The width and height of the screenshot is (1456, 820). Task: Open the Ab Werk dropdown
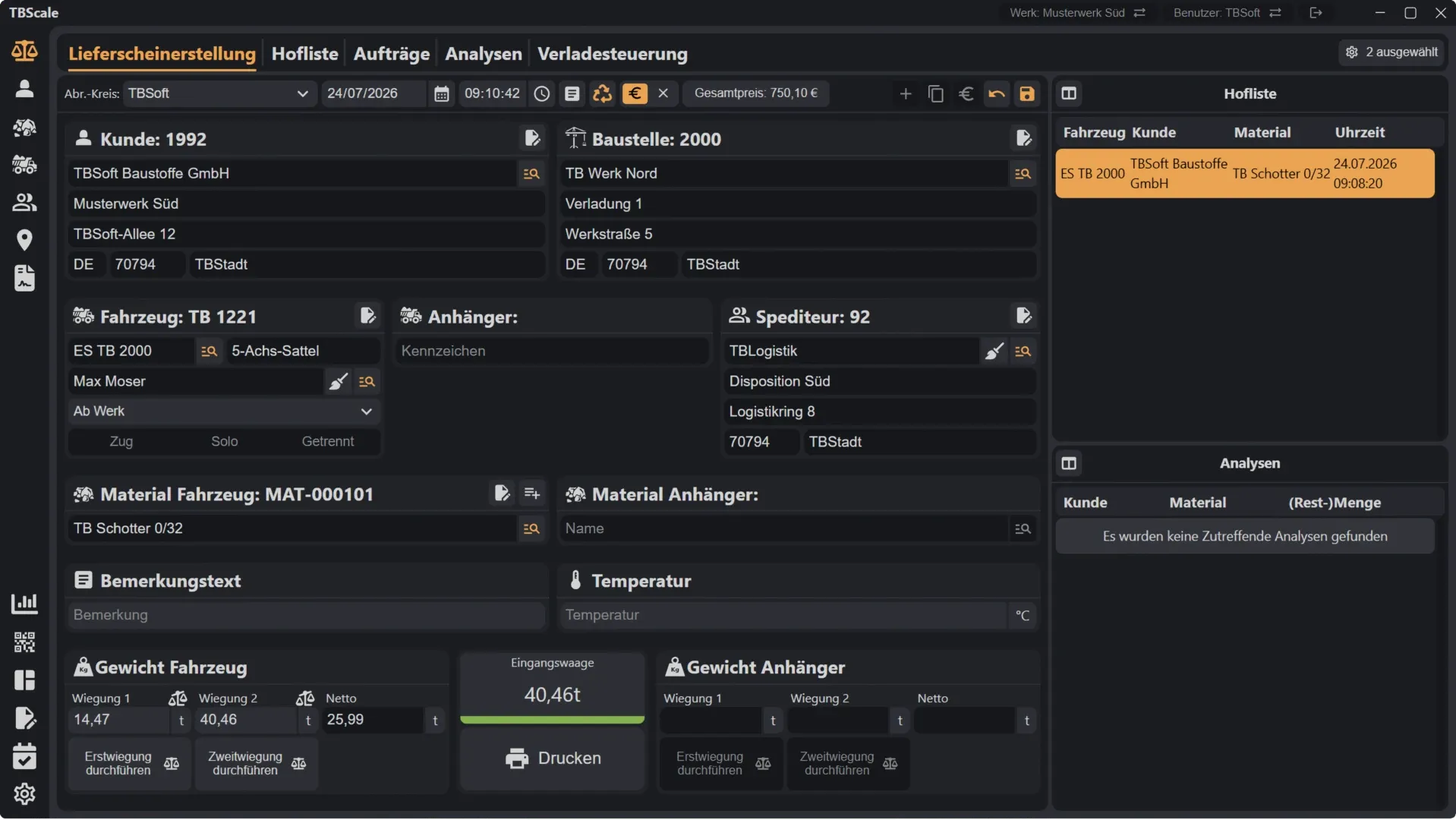click(224, 412)
